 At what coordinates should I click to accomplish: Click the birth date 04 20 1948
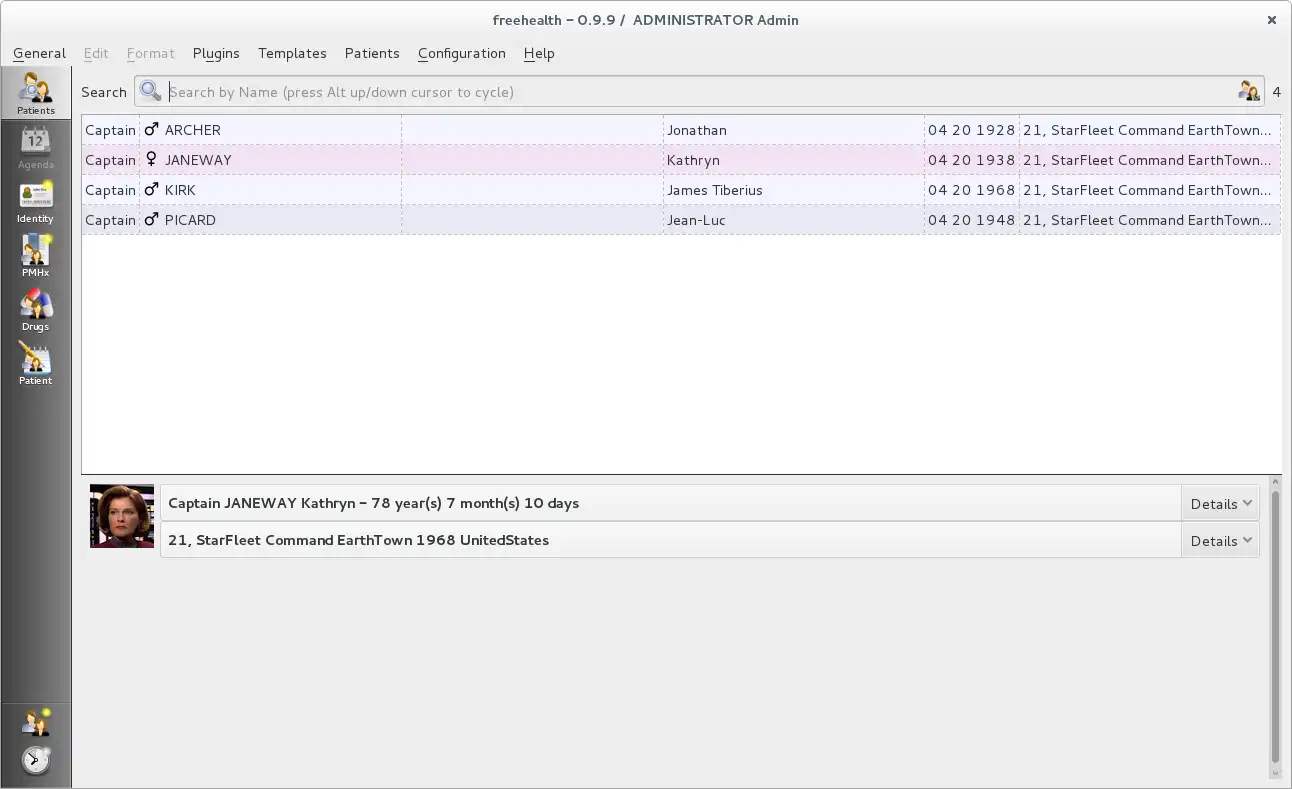coord(971,220)
